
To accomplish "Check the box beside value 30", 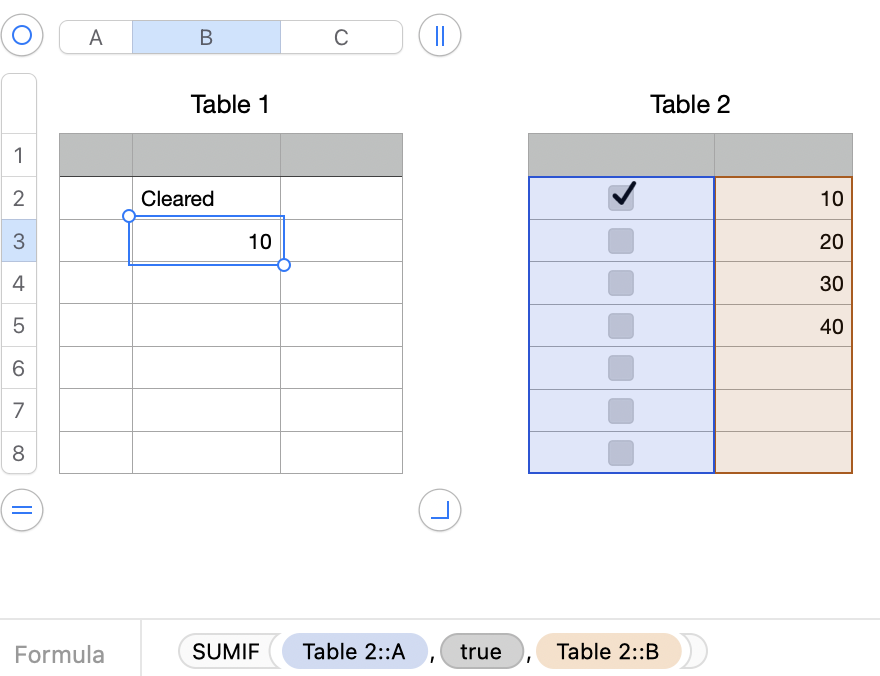I will pyautogui.click(x=621, y=283).
